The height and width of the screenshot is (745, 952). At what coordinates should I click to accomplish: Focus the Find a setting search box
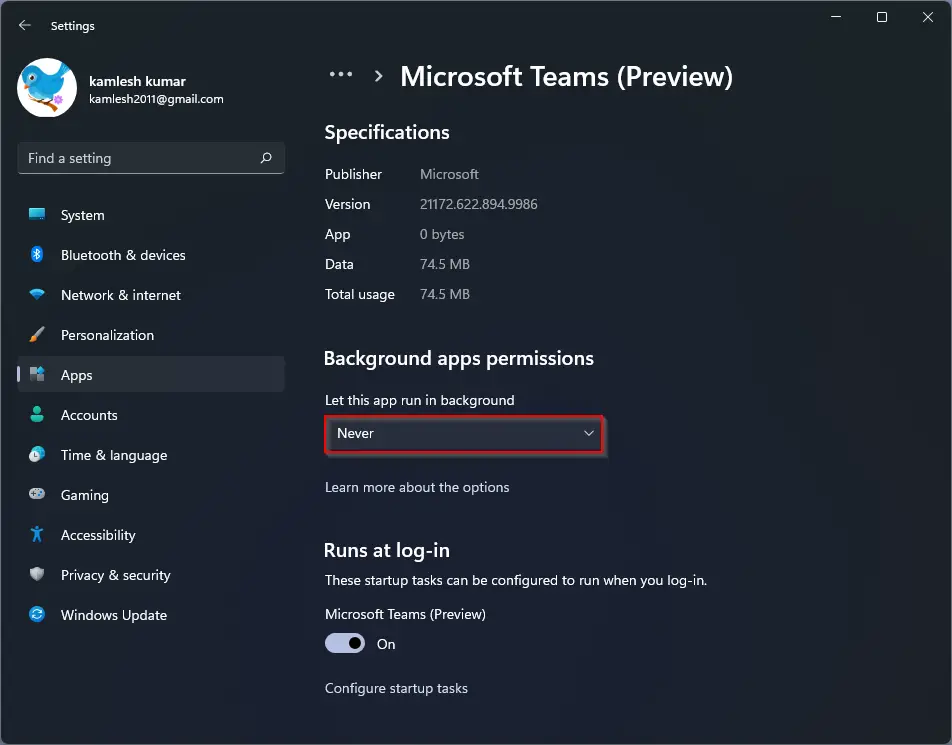click(151, 158)
